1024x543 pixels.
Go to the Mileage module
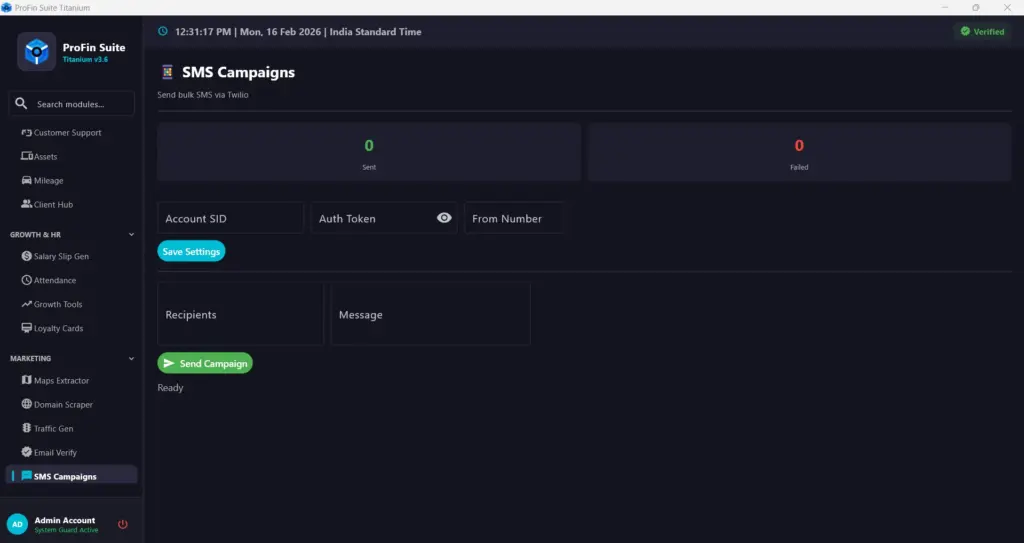[x=71, y=180]
